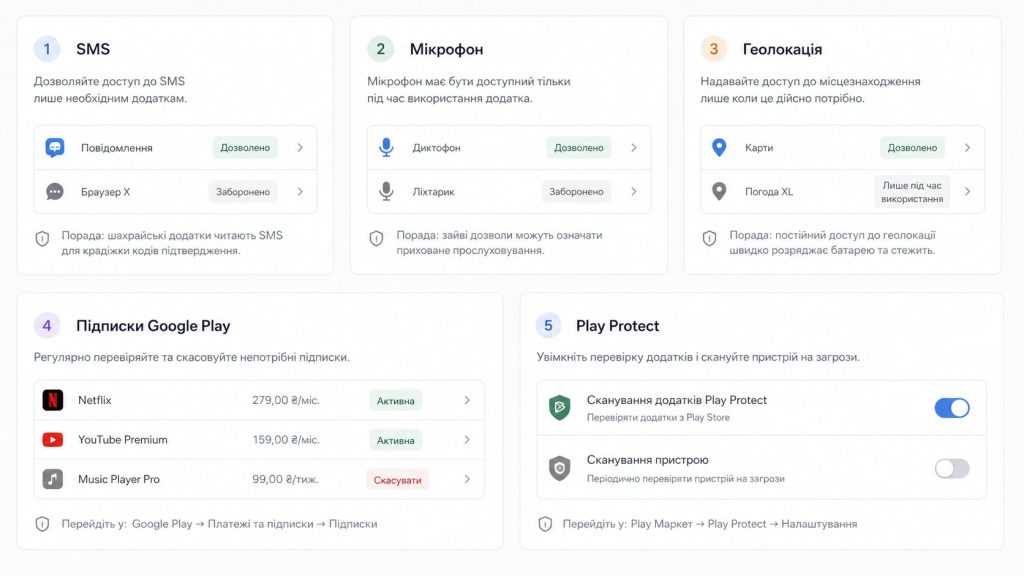The image size is (1024, 576).
Task: Click Заборонено badge for Ліхтарик
Action: pyautogui.click(x=576, y=191)
